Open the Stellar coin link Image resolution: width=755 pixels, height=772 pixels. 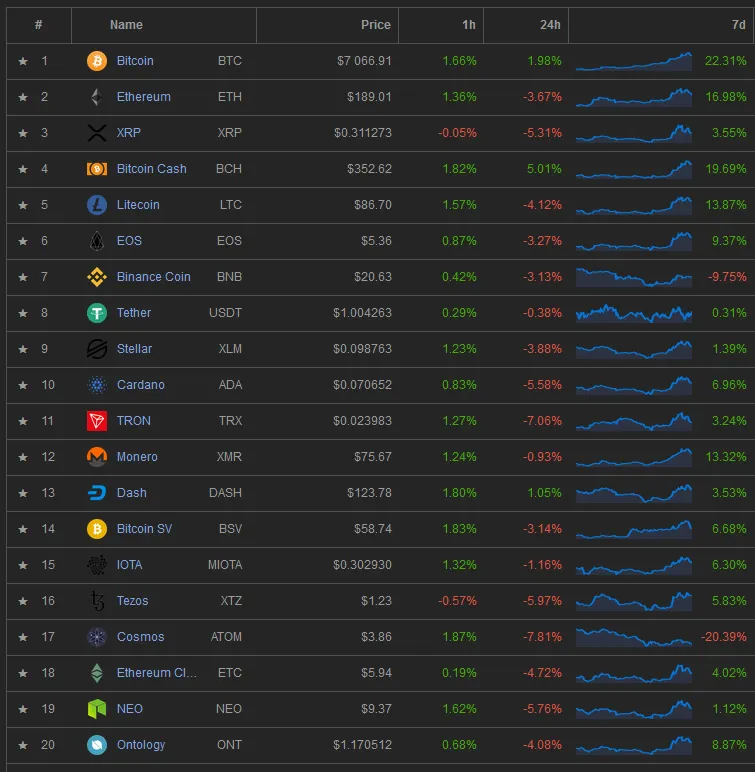tap(134, 349)
